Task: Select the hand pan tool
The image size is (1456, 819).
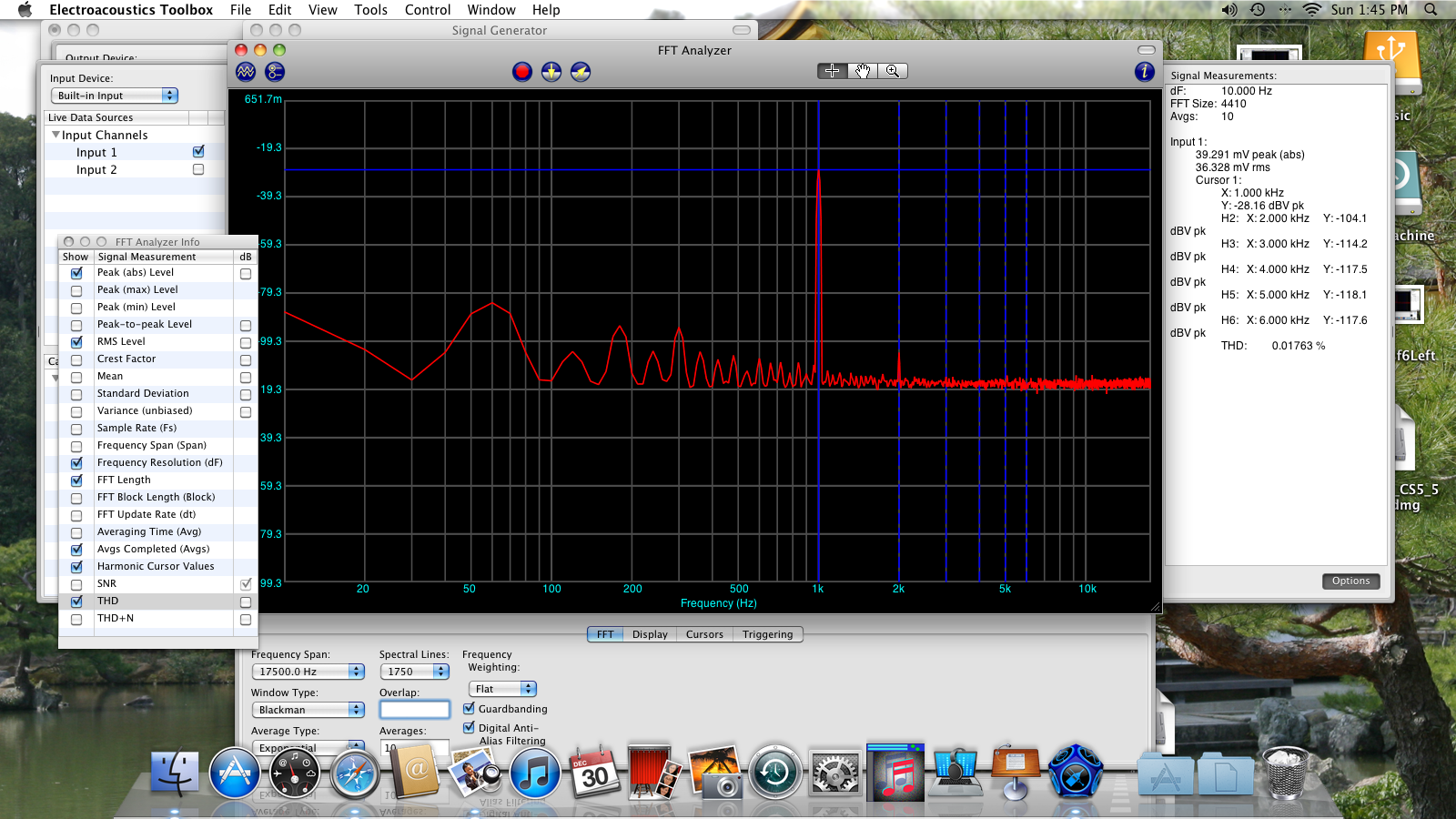Action: [863, 71]
